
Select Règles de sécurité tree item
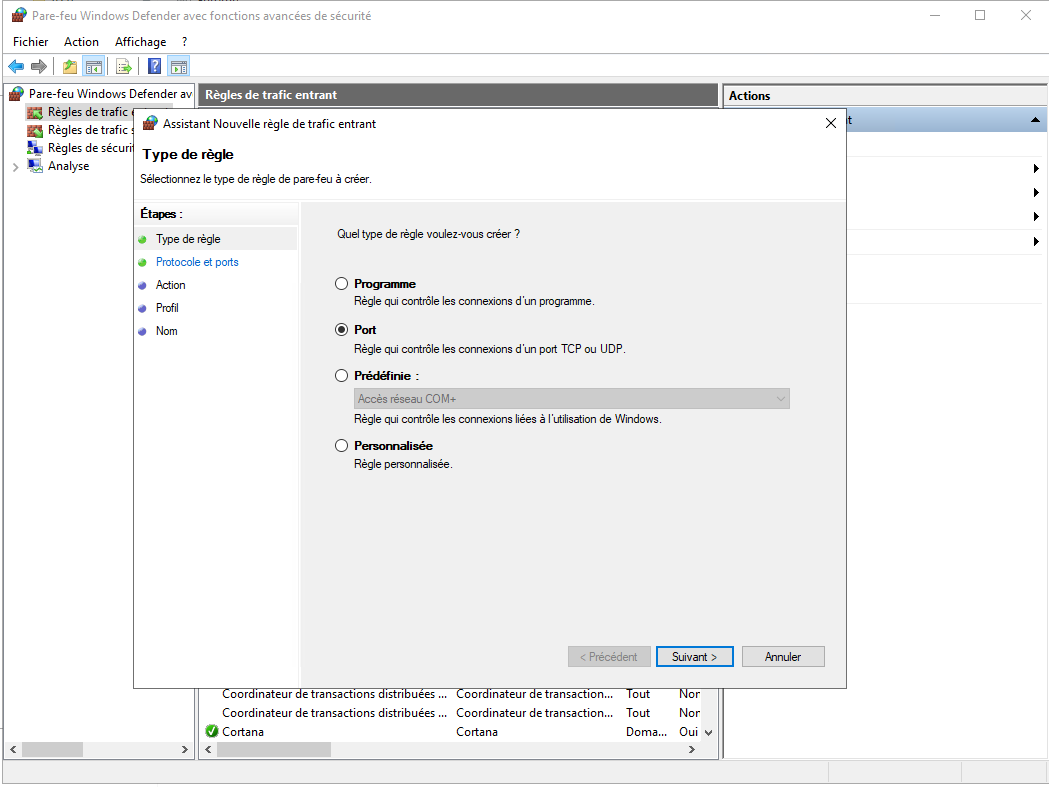pyautogui.click(x=90, y=148)
